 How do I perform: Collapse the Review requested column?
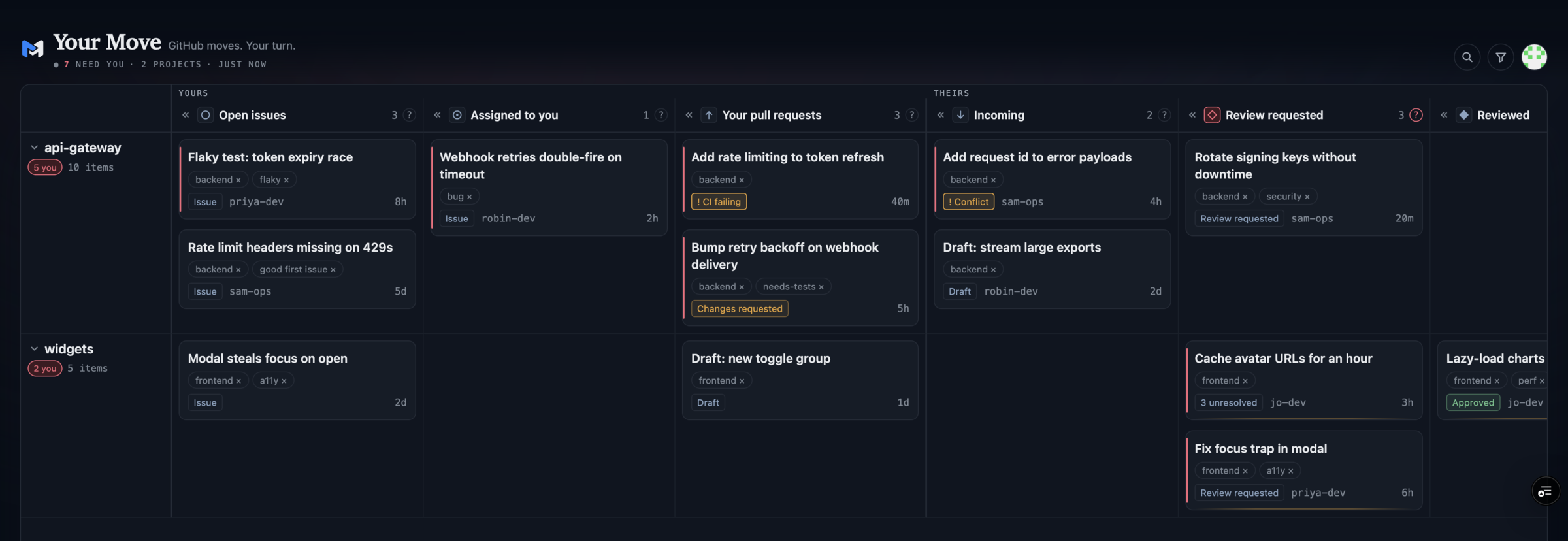click(x=1192, y=115)
